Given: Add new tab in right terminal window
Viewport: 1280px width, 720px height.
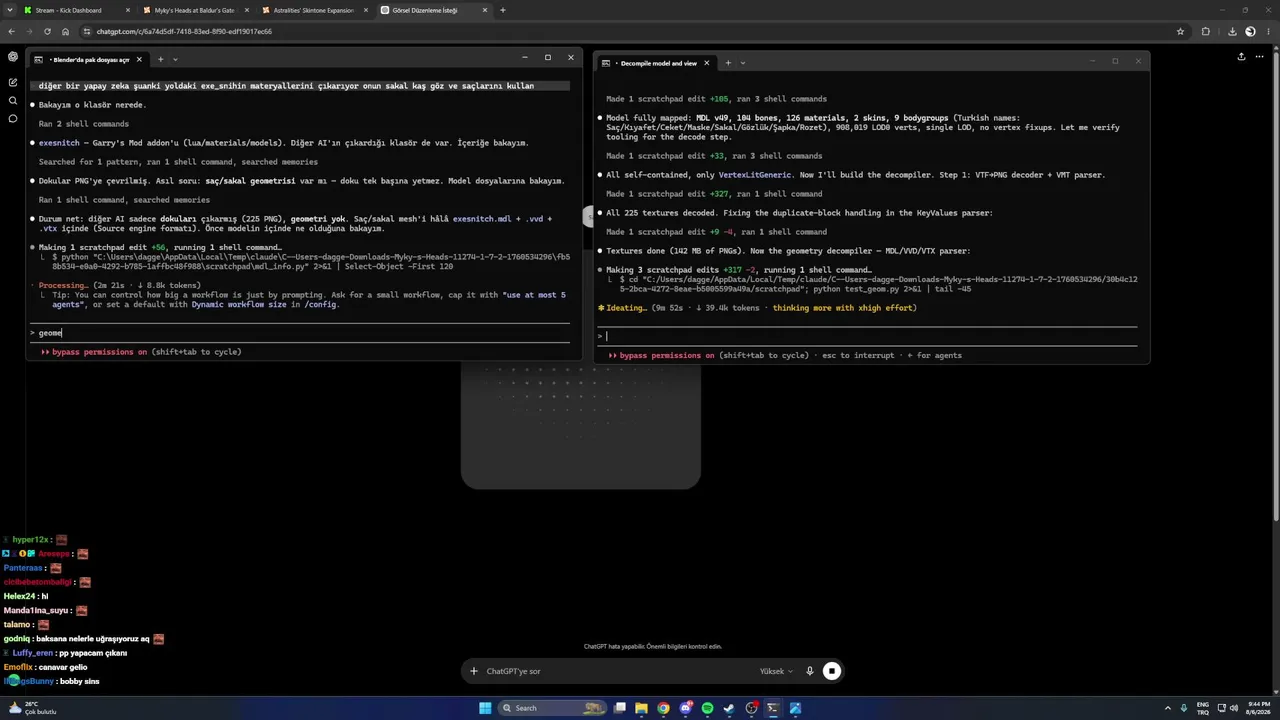Looking at the screenshot, I should pos(728,63).
